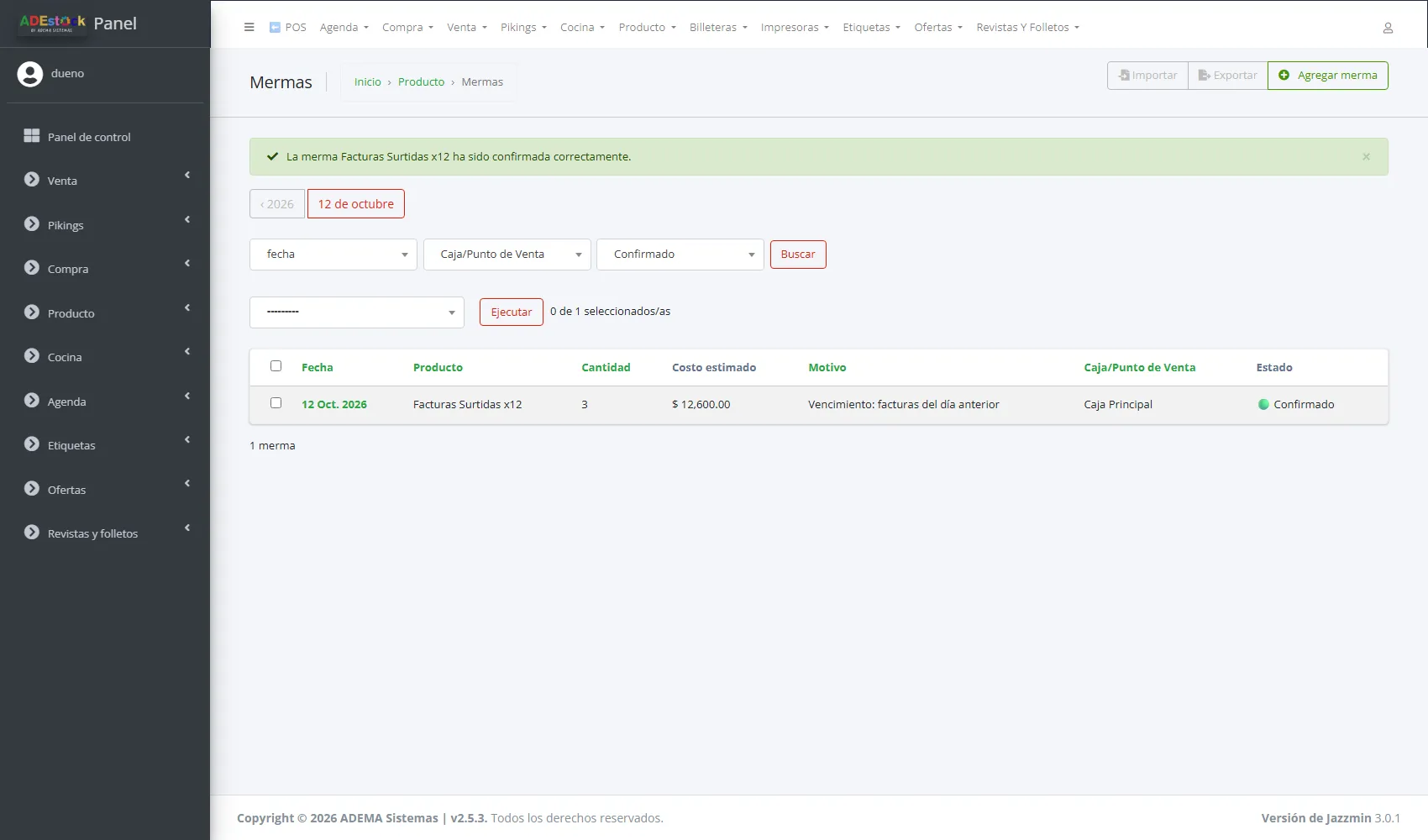Select the Facturas Surtidas x12 row checkbox

click(276, 403)
